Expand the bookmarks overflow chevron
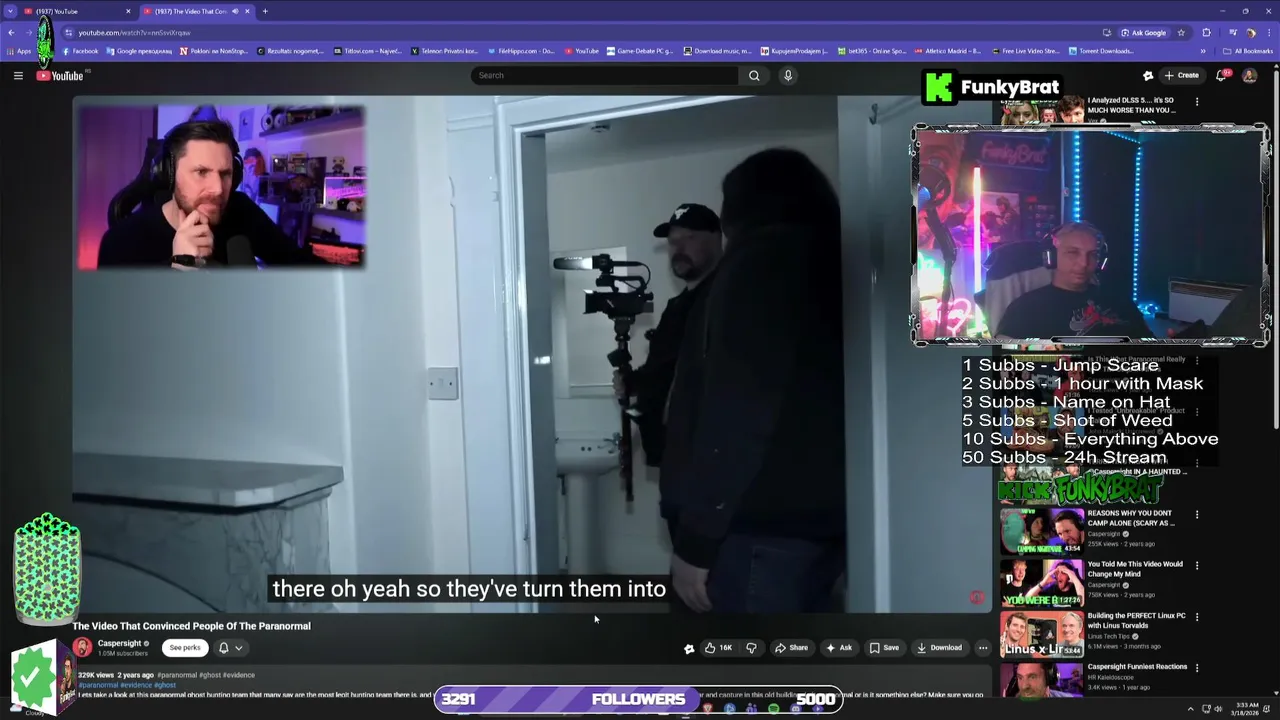The width and height of the screenshot is (1280, 720). (1203, 51)
